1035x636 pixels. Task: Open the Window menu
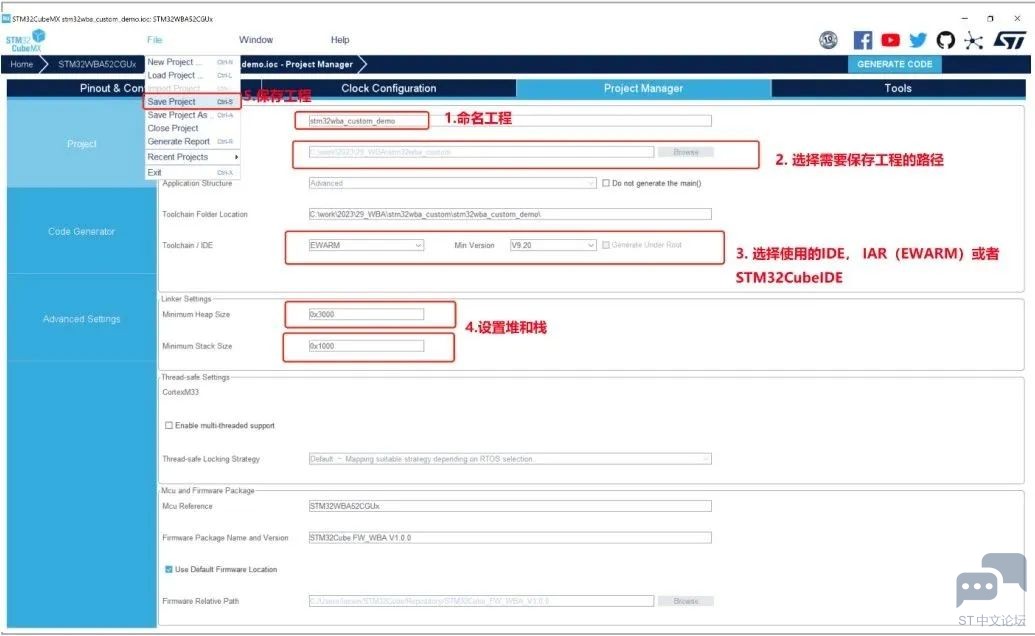[x=255, y=40]
